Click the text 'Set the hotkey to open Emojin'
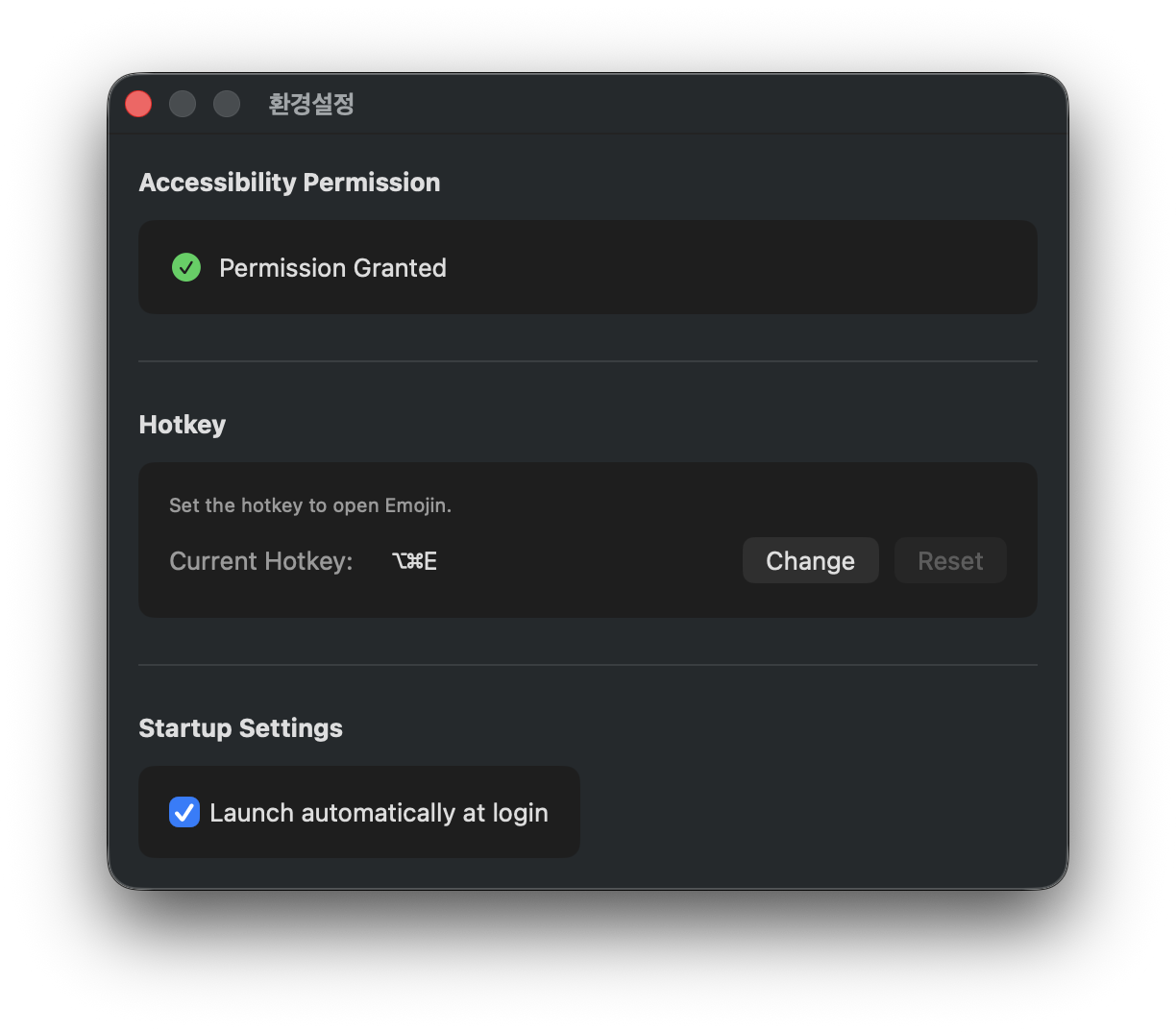The image size is (1176, 1032). [x=309, y=504]
